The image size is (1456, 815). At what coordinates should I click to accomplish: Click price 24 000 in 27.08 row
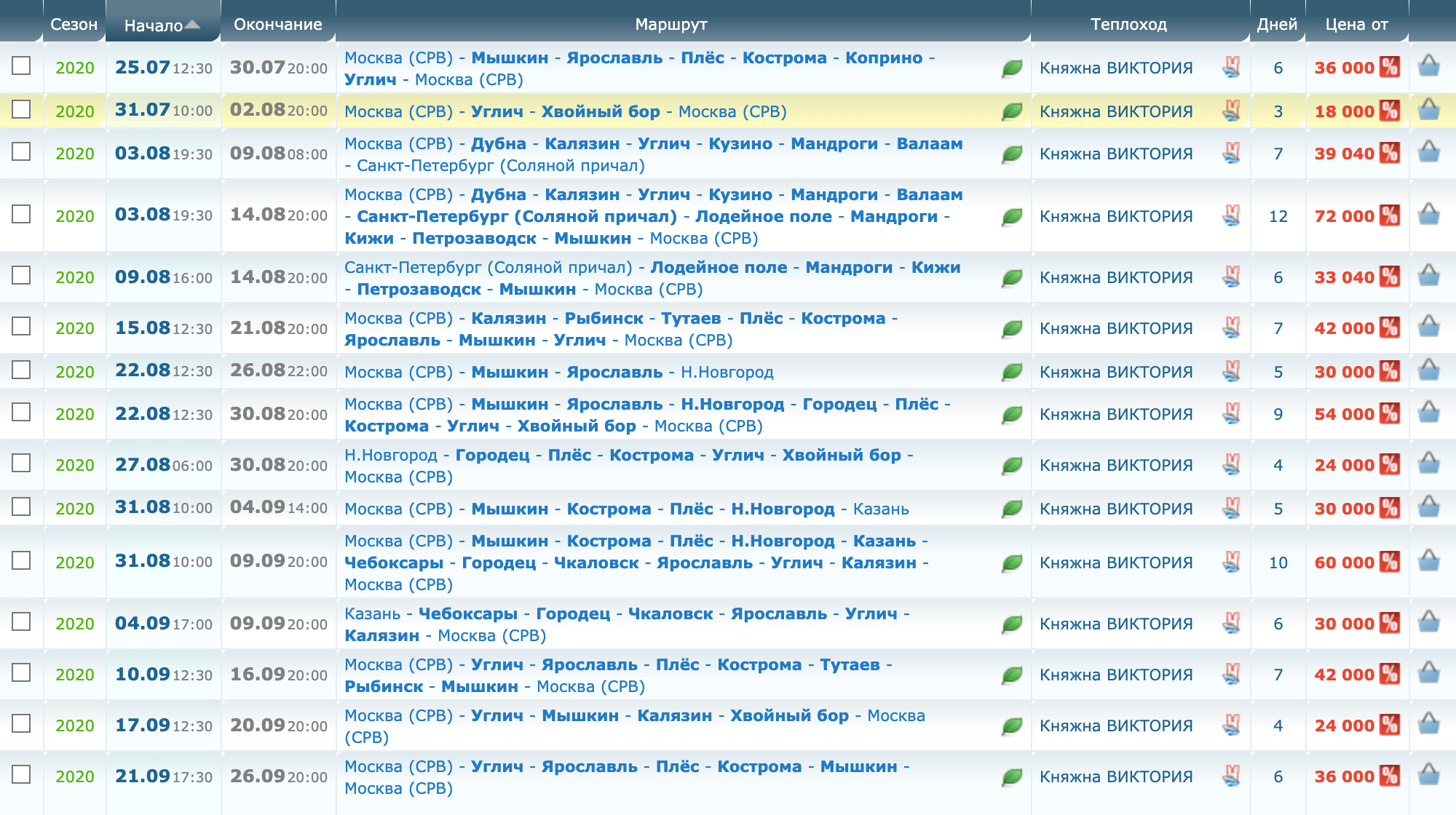click(x=1344, y=465)
